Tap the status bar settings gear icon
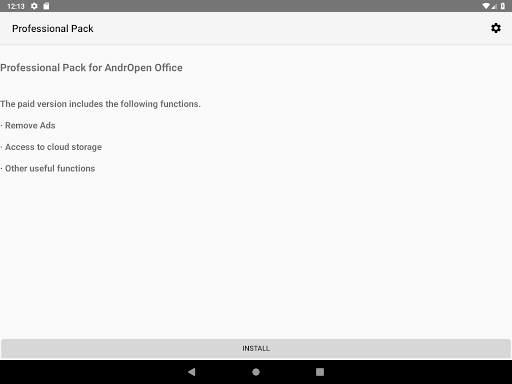512x384 pixels. tap(34, 6)
